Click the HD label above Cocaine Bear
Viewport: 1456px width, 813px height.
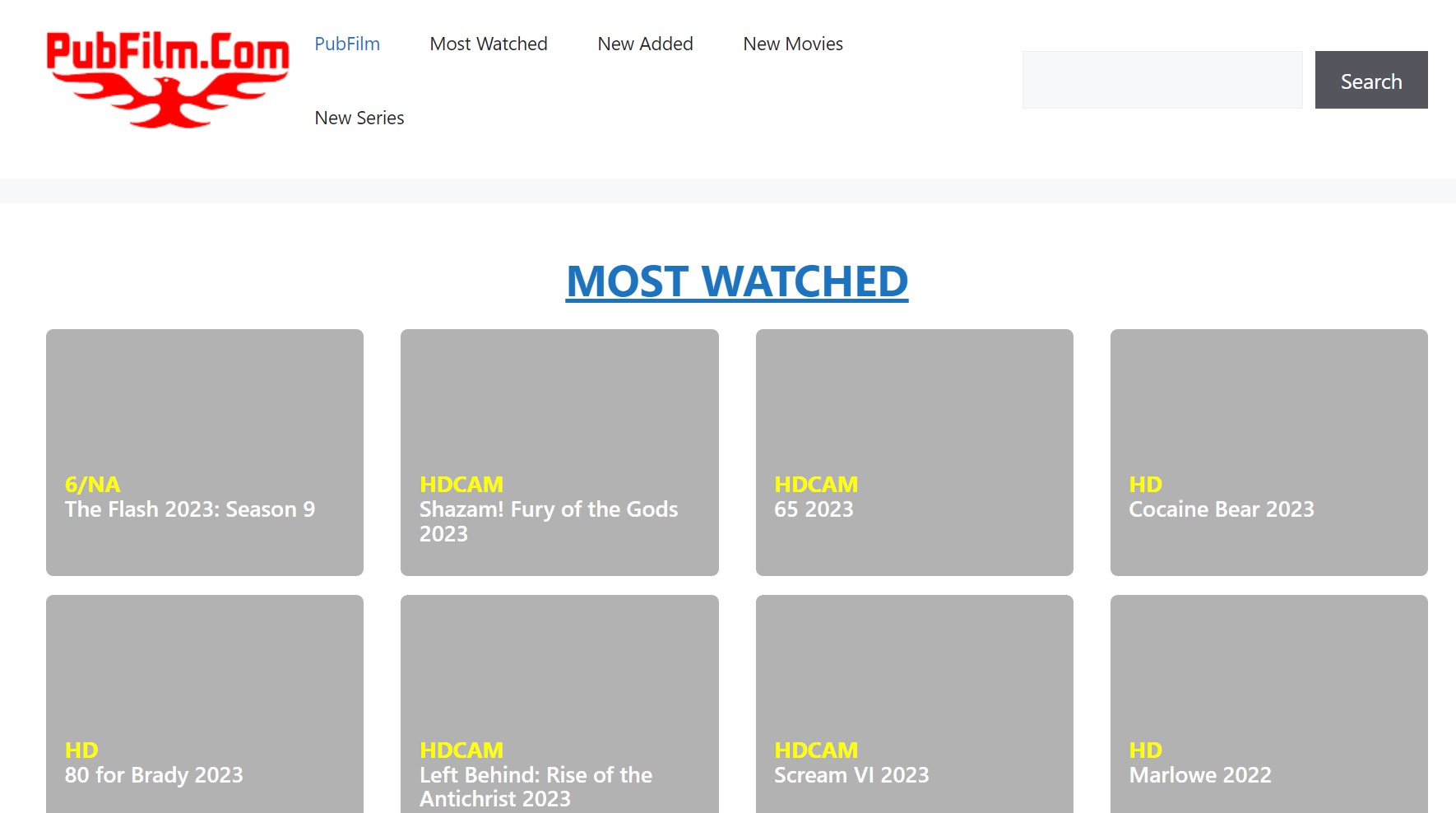click(1146, 485)
